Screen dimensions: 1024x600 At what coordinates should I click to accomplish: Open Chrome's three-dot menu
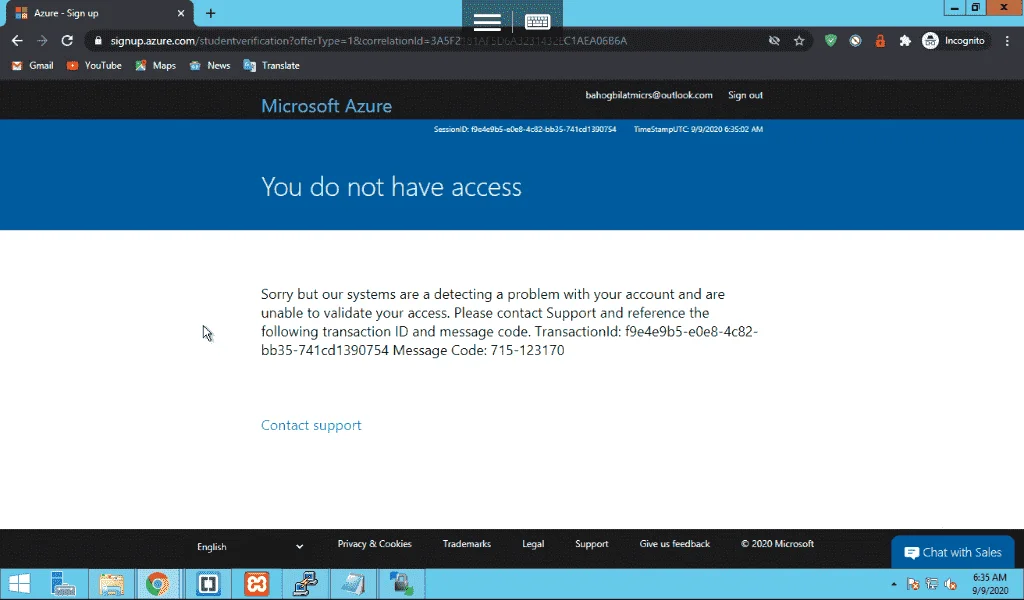(1007, 40)
